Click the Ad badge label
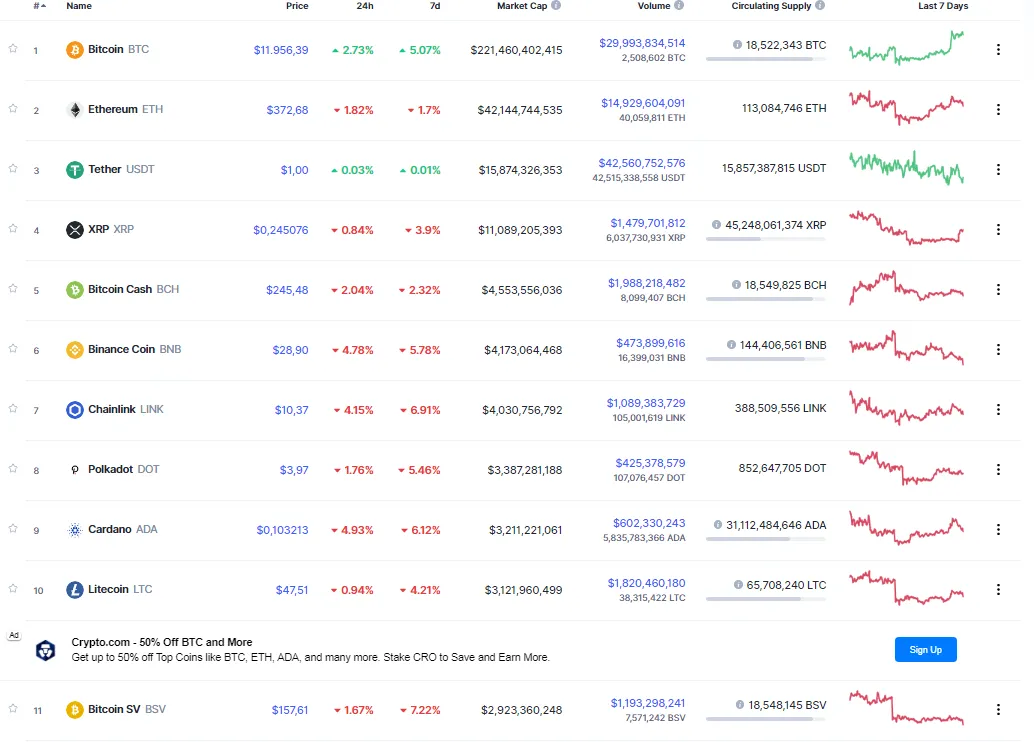 click(14, 635)
